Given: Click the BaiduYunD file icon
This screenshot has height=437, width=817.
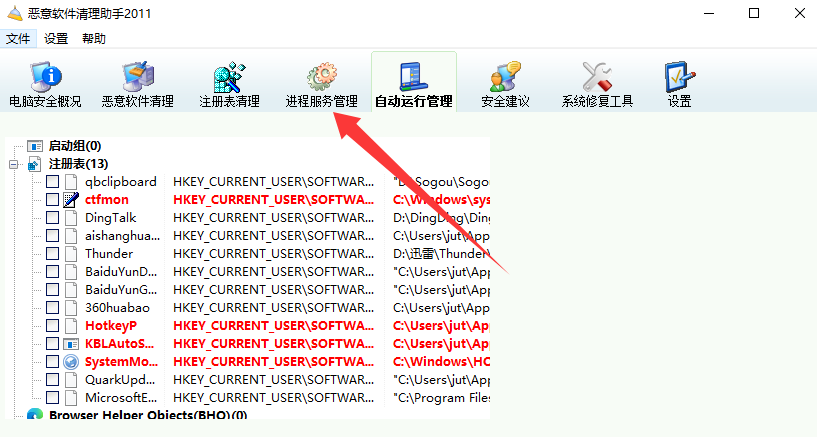Looking at the screenshot, I should click(x=71, y=271).
